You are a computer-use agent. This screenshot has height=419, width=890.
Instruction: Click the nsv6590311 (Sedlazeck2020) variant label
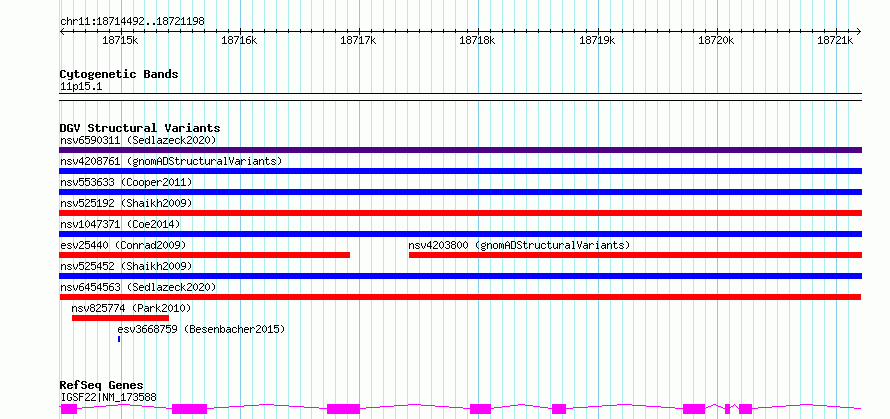(138, 140)
